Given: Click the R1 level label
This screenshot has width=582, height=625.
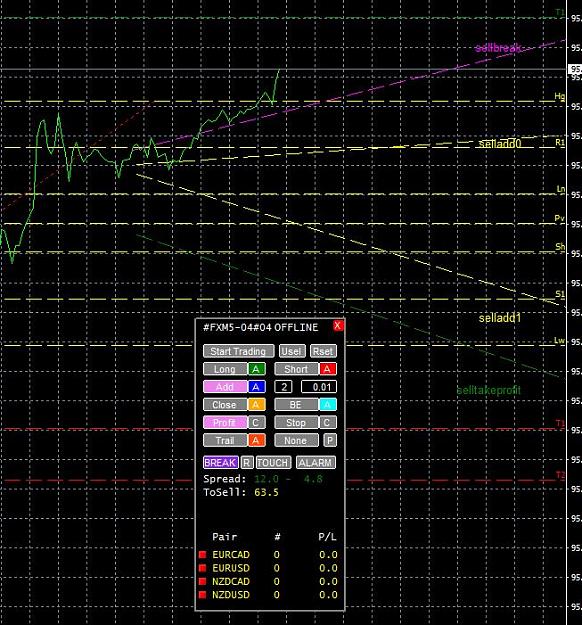Looking at the screenshot, I should 560,142.
